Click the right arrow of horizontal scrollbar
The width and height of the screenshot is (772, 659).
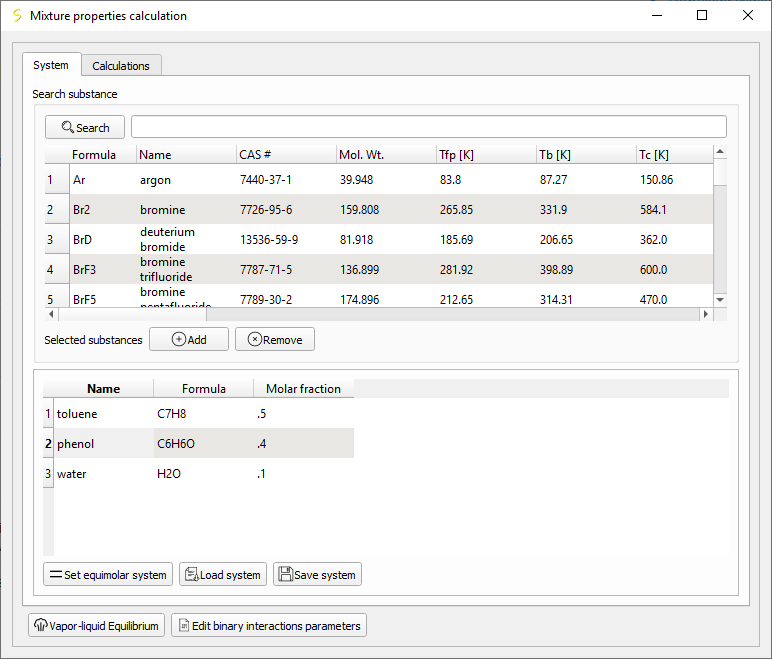[706, 314]
